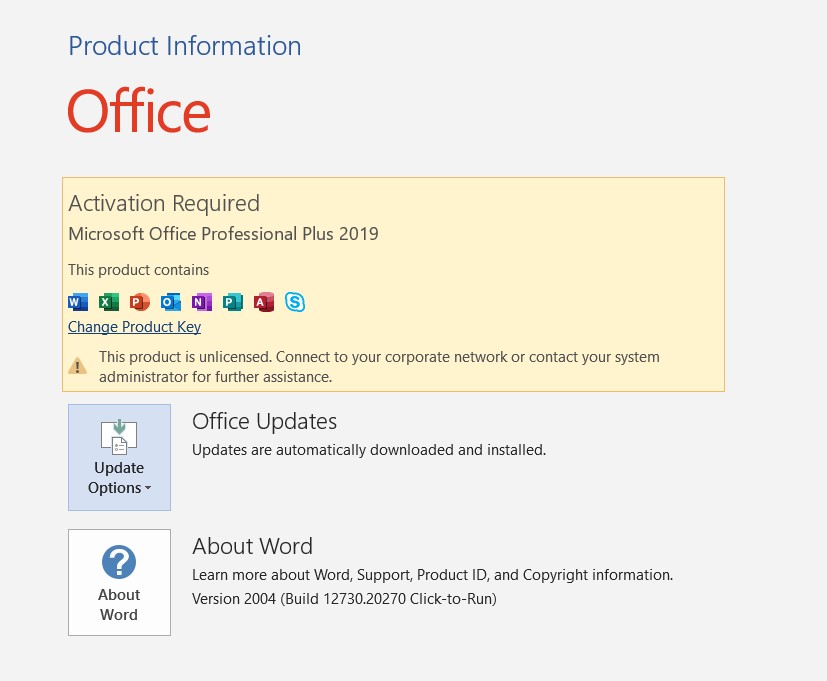
Task: Expand the Update Options dropdown
Action: (119, 457)
